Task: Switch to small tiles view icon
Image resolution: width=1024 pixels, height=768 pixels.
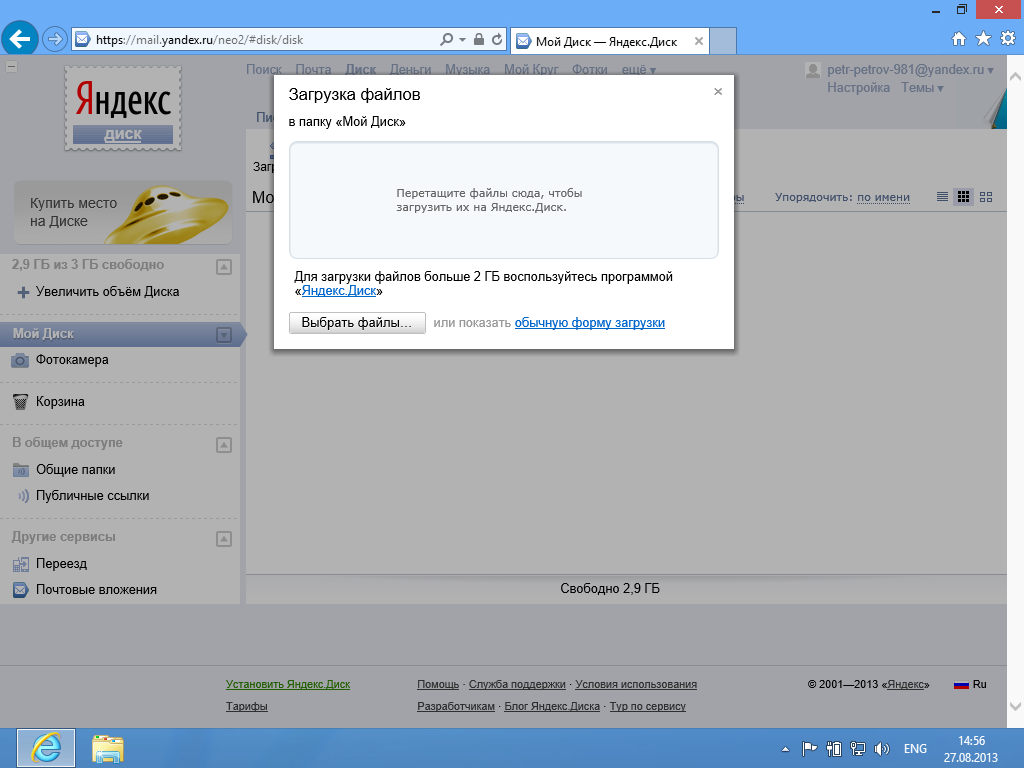Action: point(963,197)
